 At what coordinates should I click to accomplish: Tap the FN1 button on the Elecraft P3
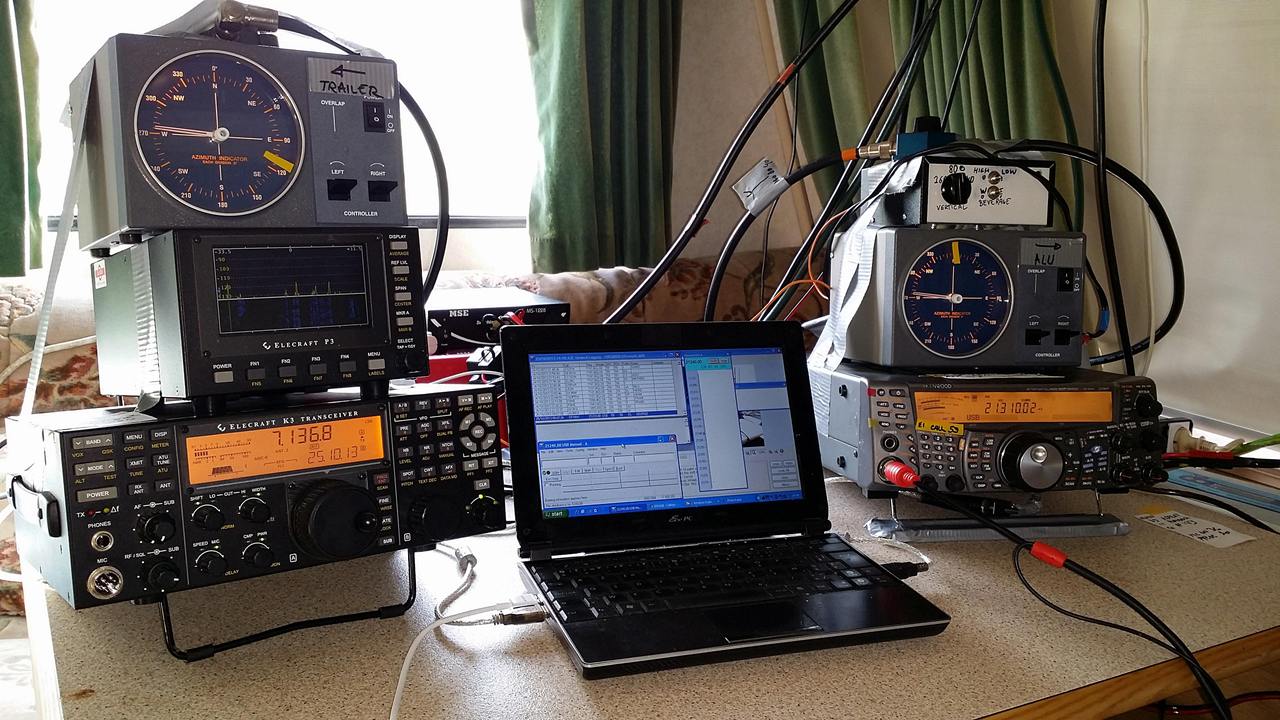coord(255,374)
